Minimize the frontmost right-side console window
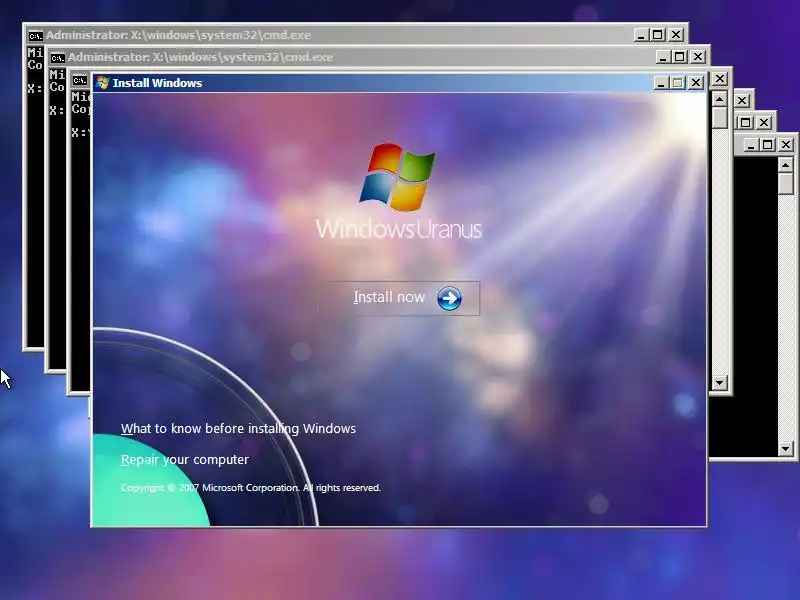This screenshot has width=800, height=600. tap(750, 145)
